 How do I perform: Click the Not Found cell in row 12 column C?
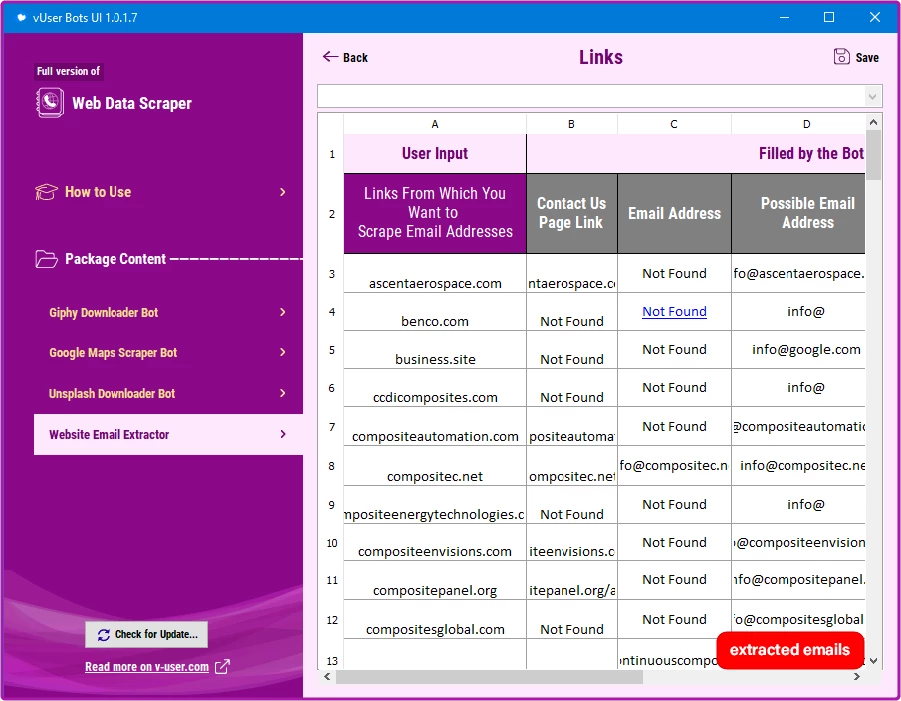tap(674, 619)
